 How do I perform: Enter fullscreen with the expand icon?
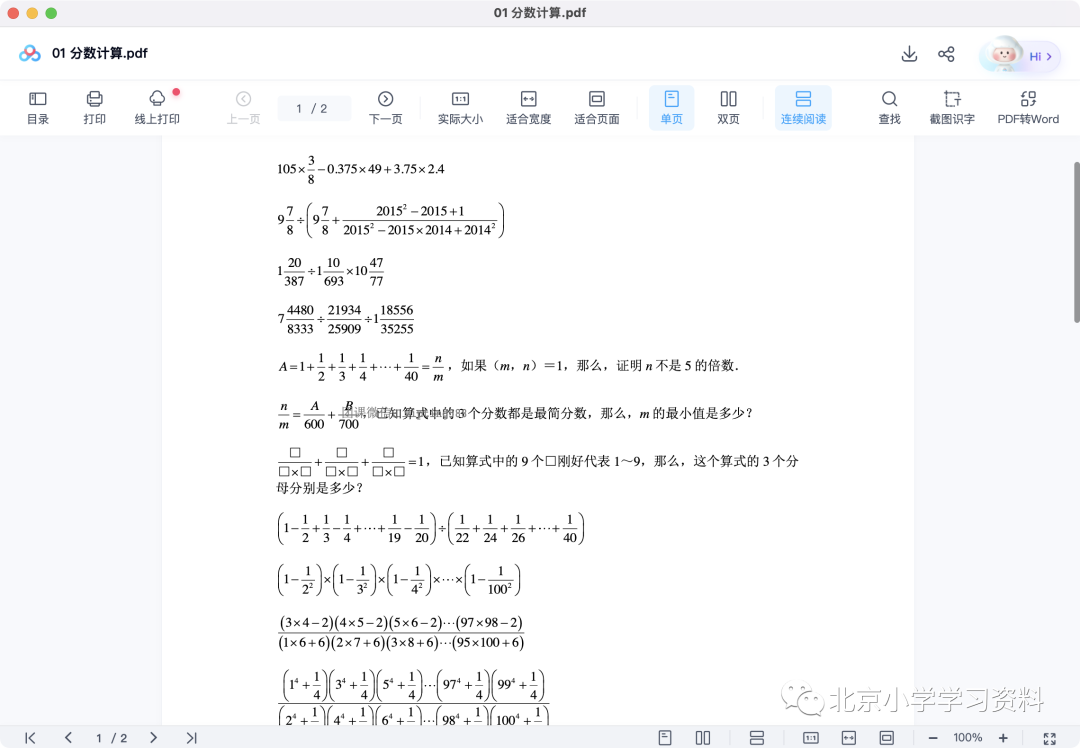1049,738
